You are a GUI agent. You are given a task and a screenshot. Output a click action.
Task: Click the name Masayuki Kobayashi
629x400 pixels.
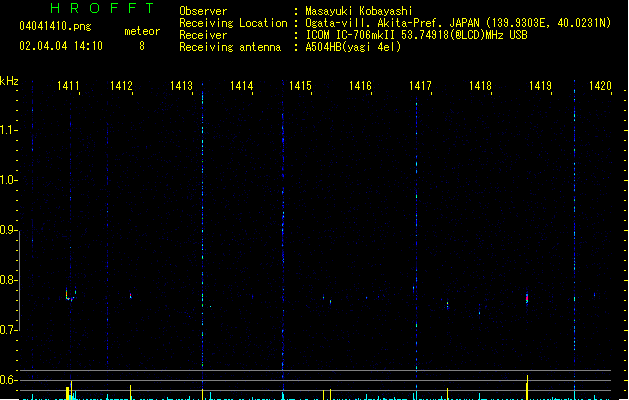tap(359, 11)
